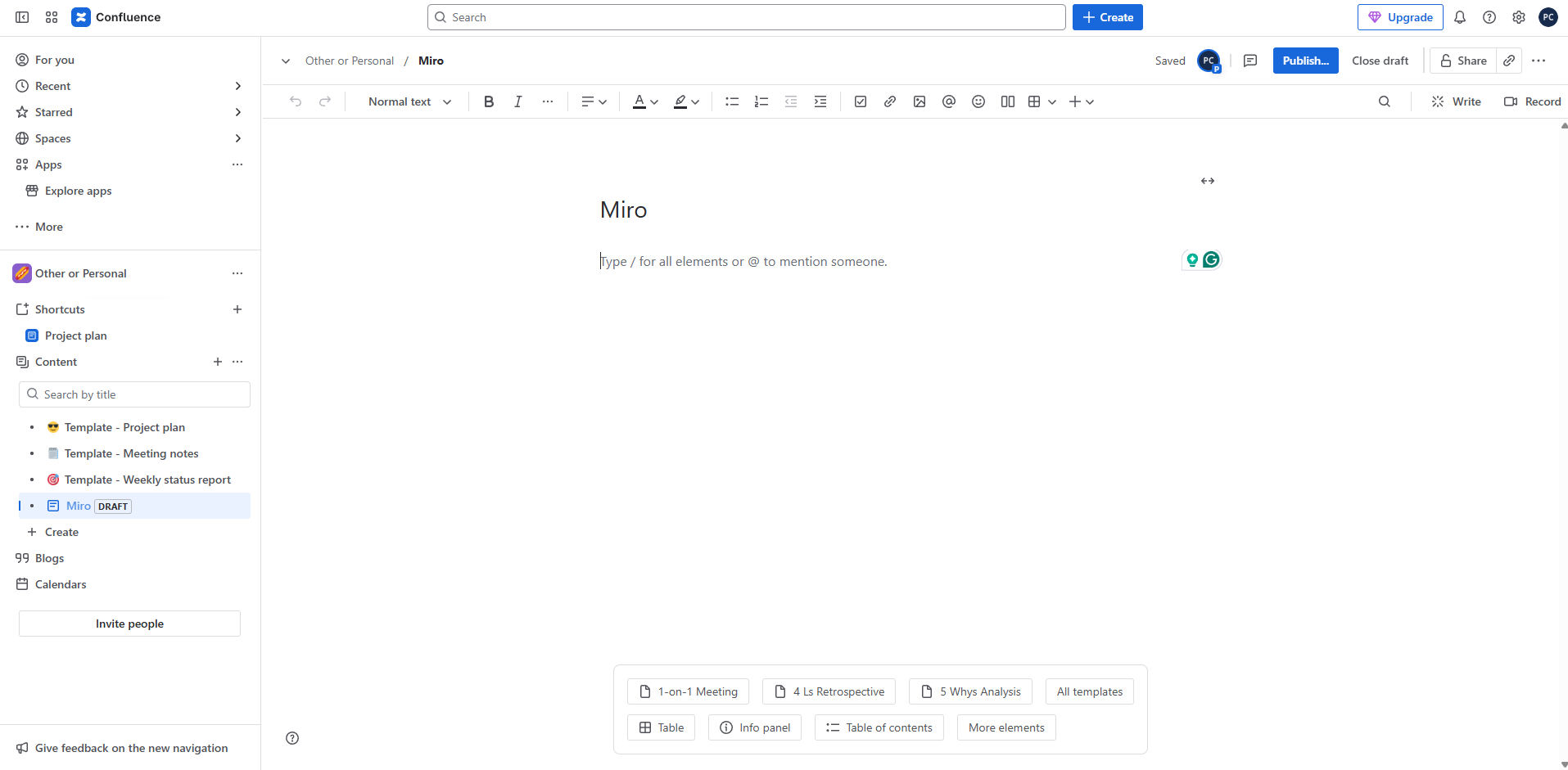1568x770 pixels.
Task: Create a bulleted list
Action: tap(732, 101)
